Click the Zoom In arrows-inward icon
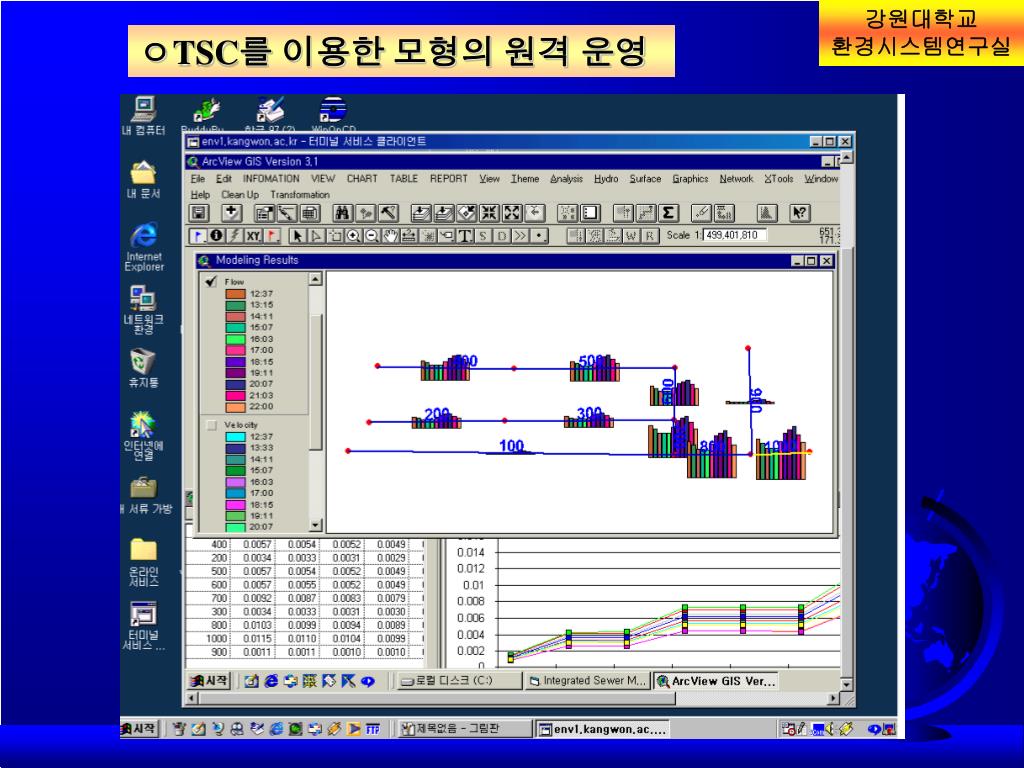The width and height of the screenshot is (1024, 768). (489, 213)
